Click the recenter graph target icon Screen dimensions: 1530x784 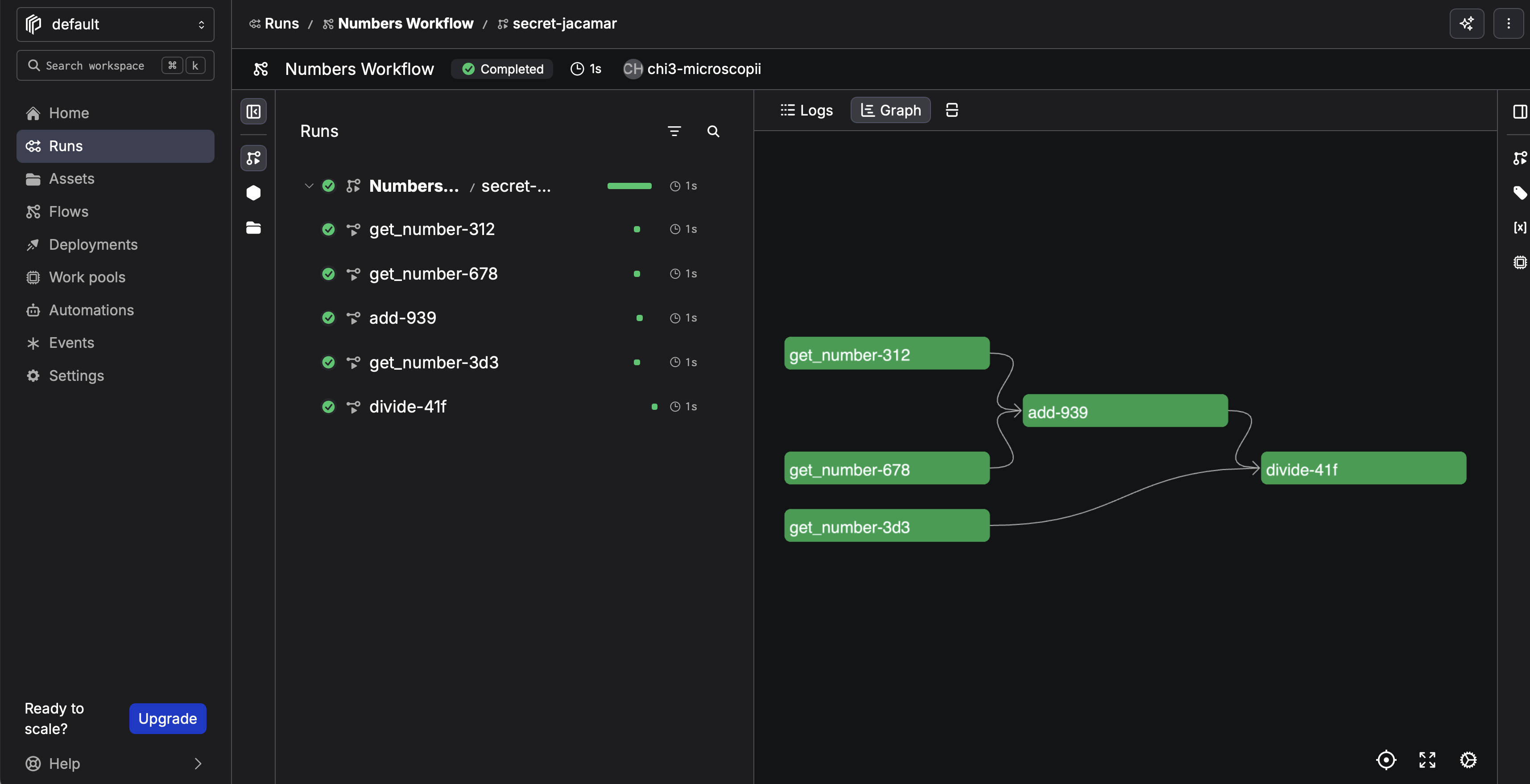click(x=1385, y=759)
